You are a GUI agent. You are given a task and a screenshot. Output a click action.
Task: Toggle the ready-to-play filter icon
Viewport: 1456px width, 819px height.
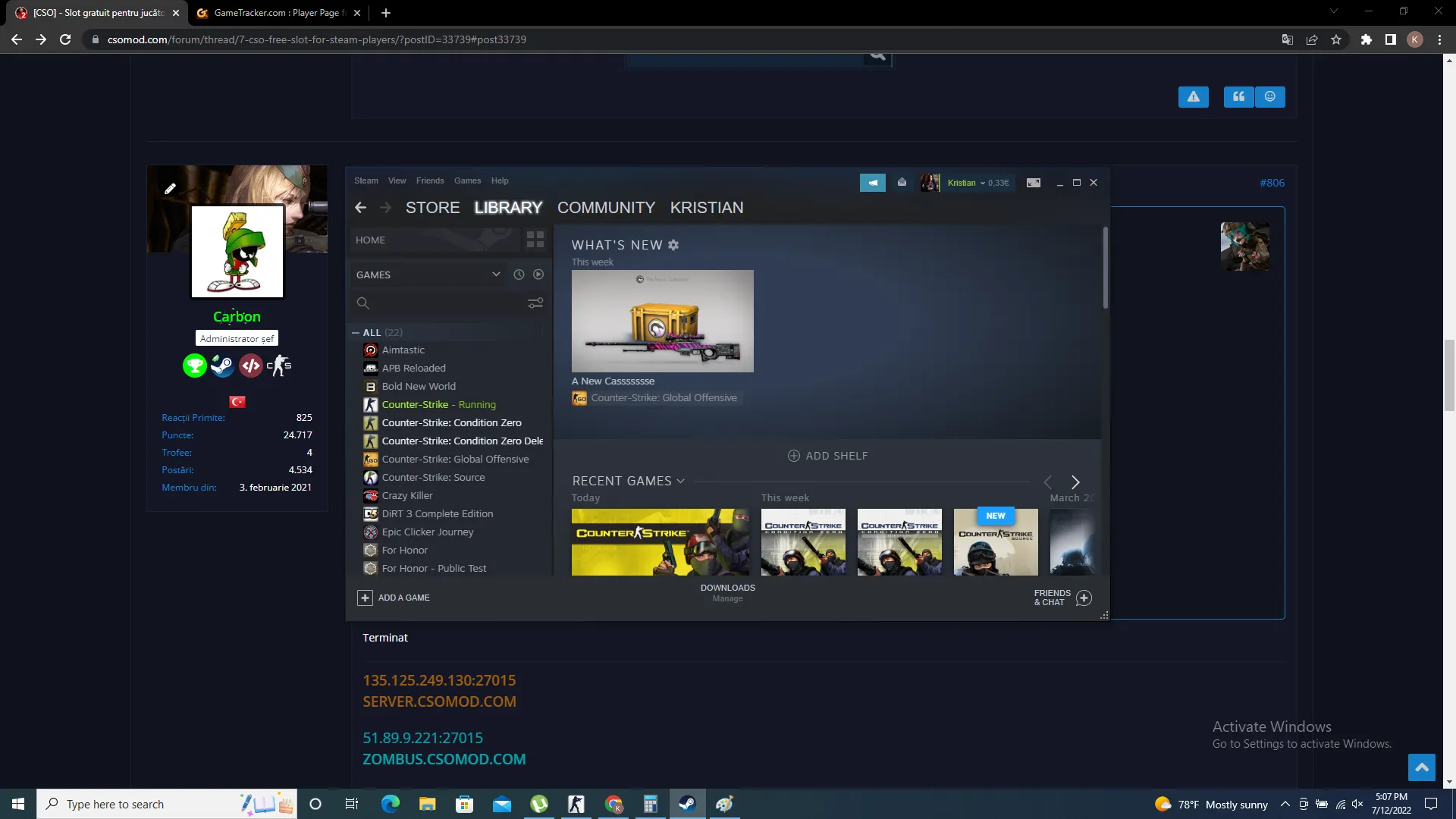coord(538,275)
